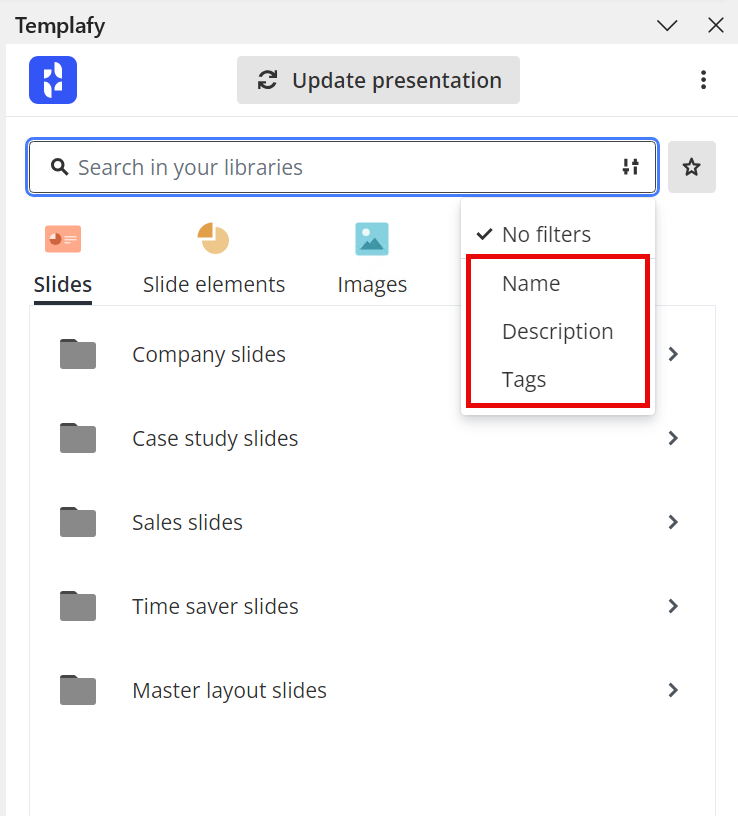
Task: Click the Case study slides folder icon
Action: click(x=78, y=438)
